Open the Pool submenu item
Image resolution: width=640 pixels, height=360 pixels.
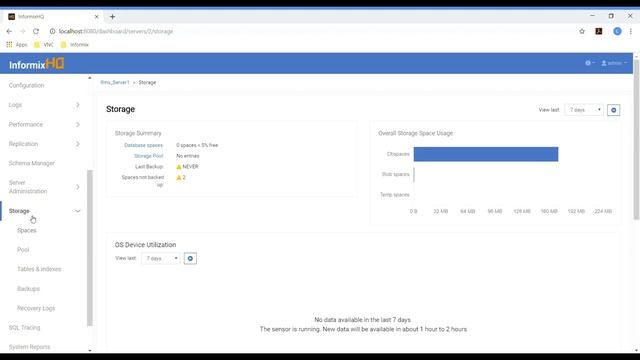[x=23, y=250]
